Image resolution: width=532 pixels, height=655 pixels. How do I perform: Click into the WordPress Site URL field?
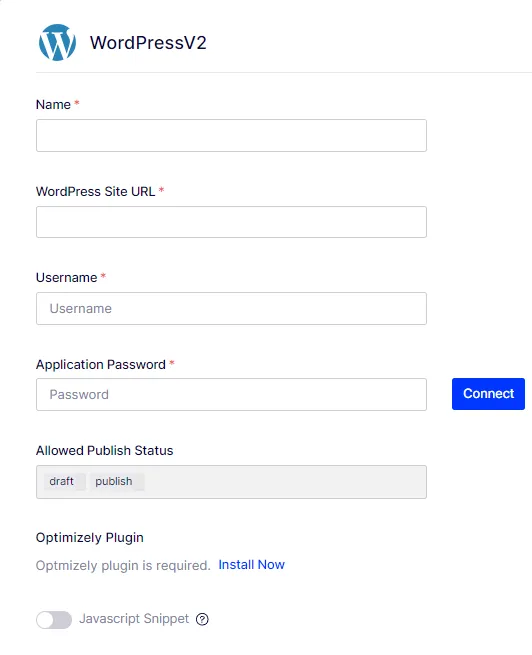[231, 222]
